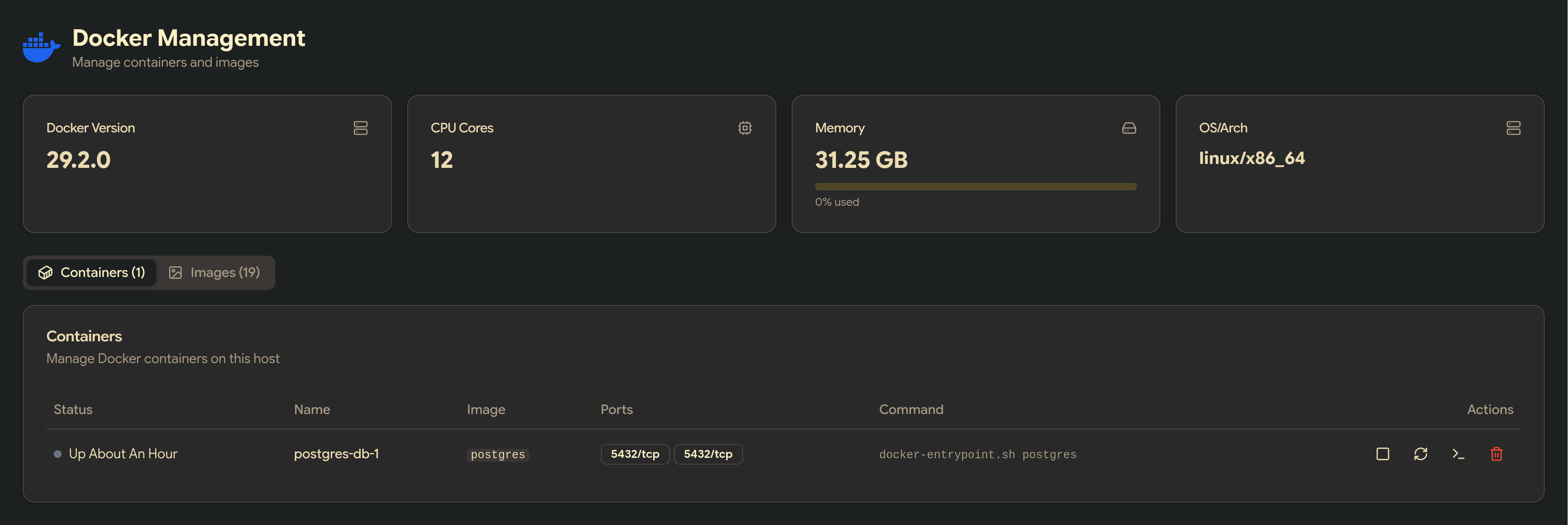Restart the postgres-db-1 container
The height and width of the screenshot is (525, 1568).
tap(1420, 454)
